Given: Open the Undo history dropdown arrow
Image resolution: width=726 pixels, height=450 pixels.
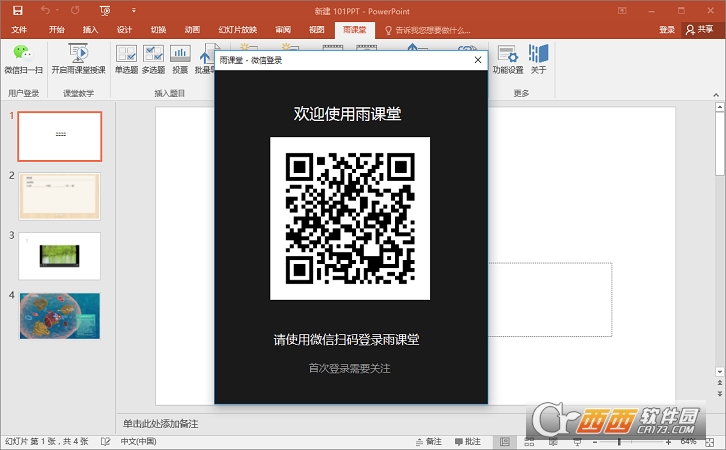Looking at the screenshot, I should (57, 10).
